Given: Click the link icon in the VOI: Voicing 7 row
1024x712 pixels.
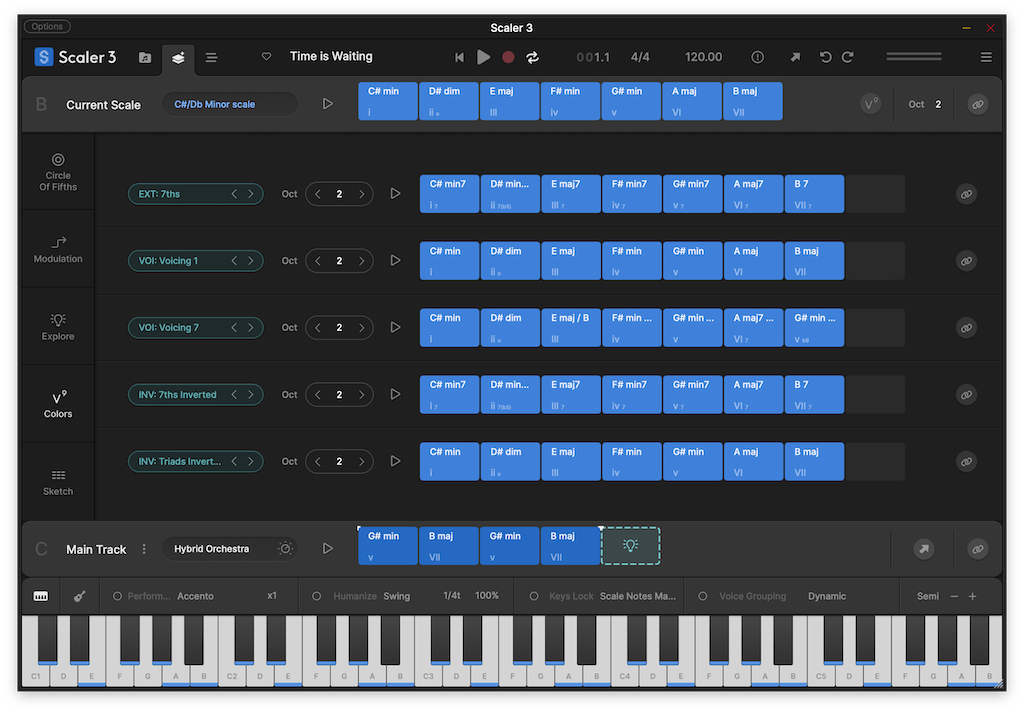Looking at the screenshot, I should [967, 328].
